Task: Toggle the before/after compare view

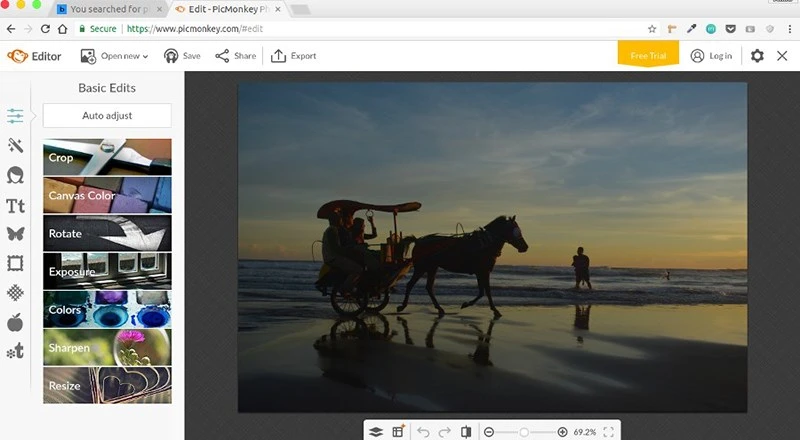Action: [466, 431]
